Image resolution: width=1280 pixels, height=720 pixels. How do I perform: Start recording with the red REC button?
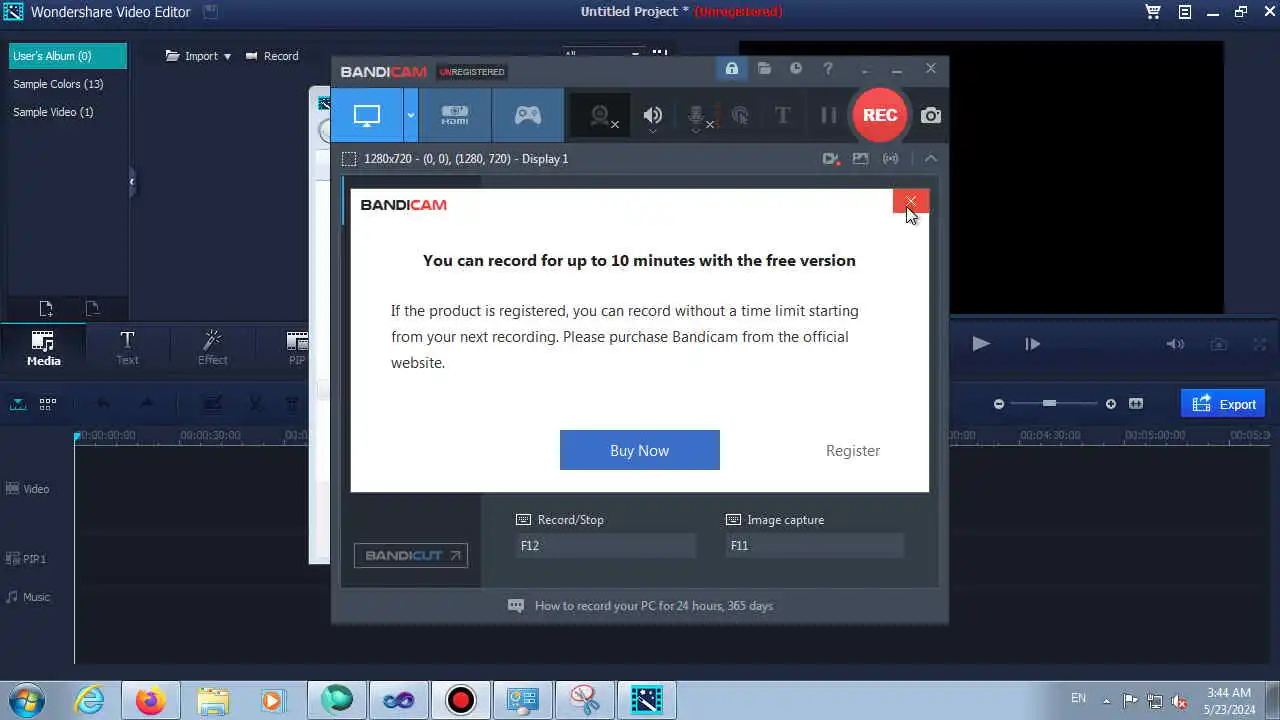point(880,115)
